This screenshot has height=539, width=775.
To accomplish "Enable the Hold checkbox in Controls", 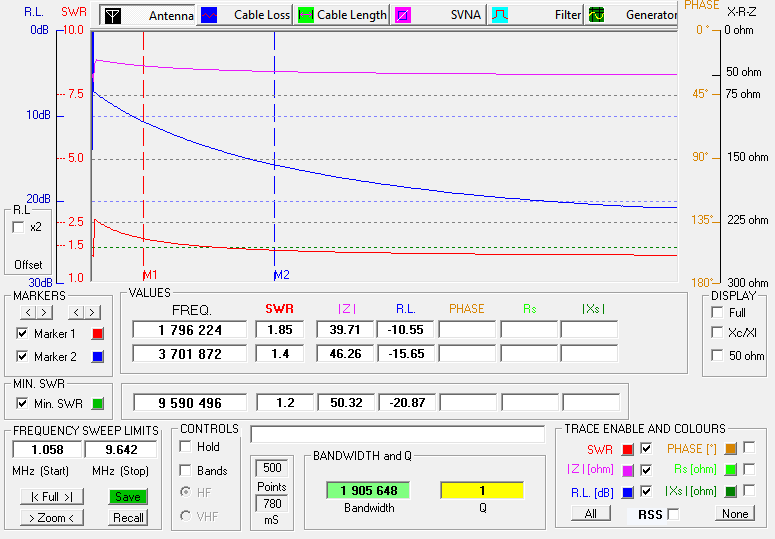I will click(185, 448).
